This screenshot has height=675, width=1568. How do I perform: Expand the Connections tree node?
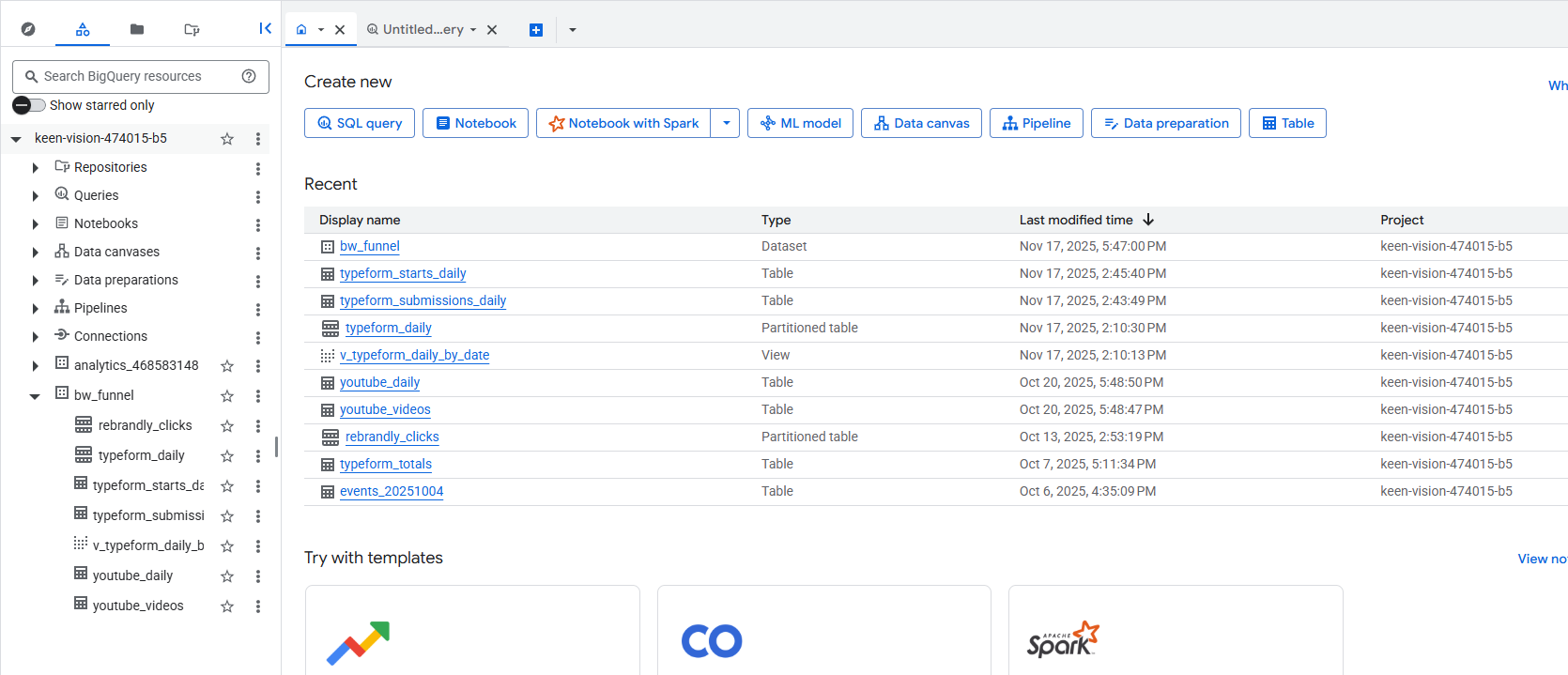coord(35,337)
